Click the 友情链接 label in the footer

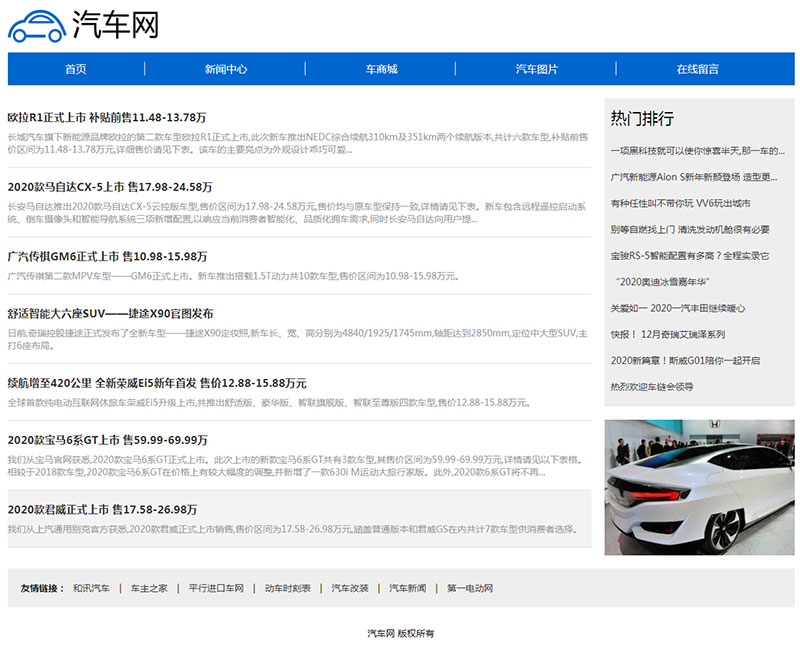42,588
